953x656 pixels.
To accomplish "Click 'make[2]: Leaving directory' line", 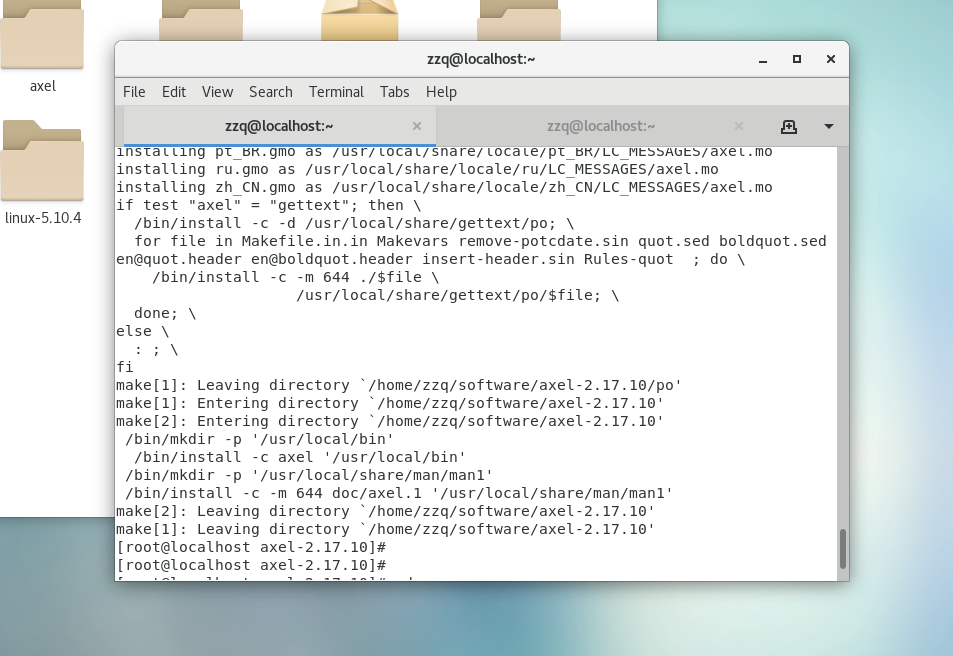I will (x=385, y=511).
